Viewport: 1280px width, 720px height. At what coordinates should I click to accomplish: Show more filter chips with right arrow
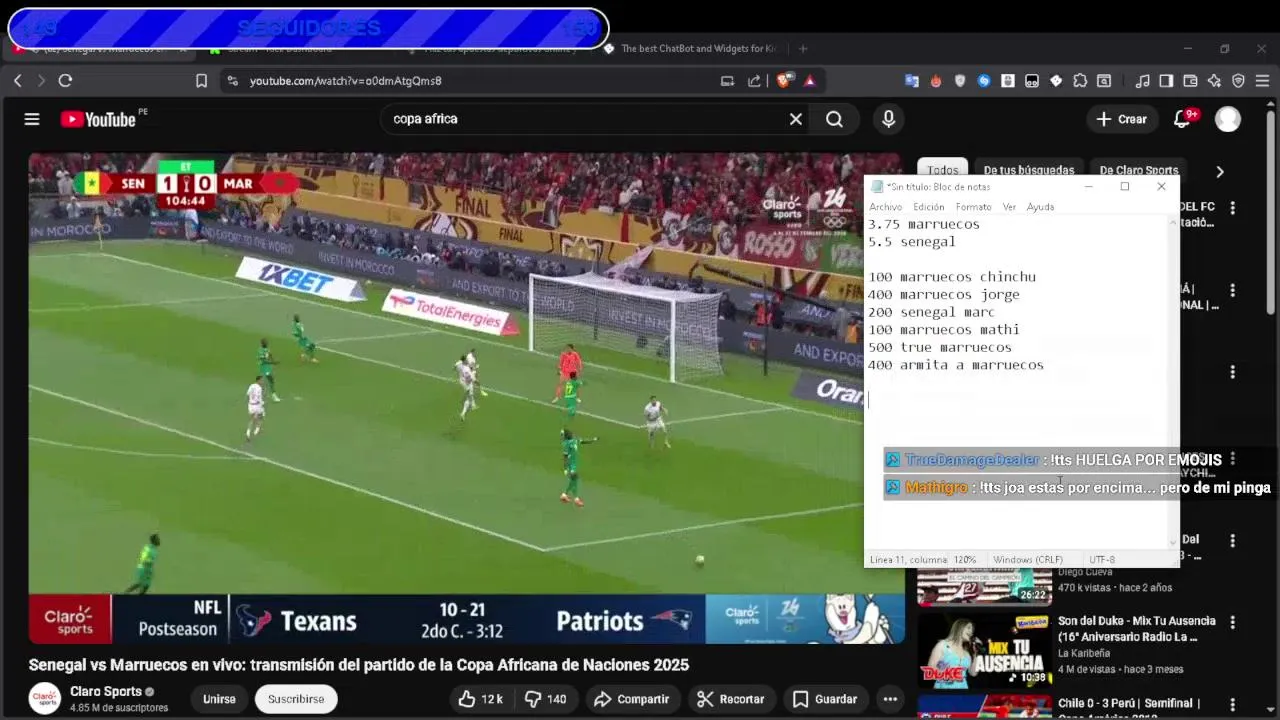[x=1219, y=171]
